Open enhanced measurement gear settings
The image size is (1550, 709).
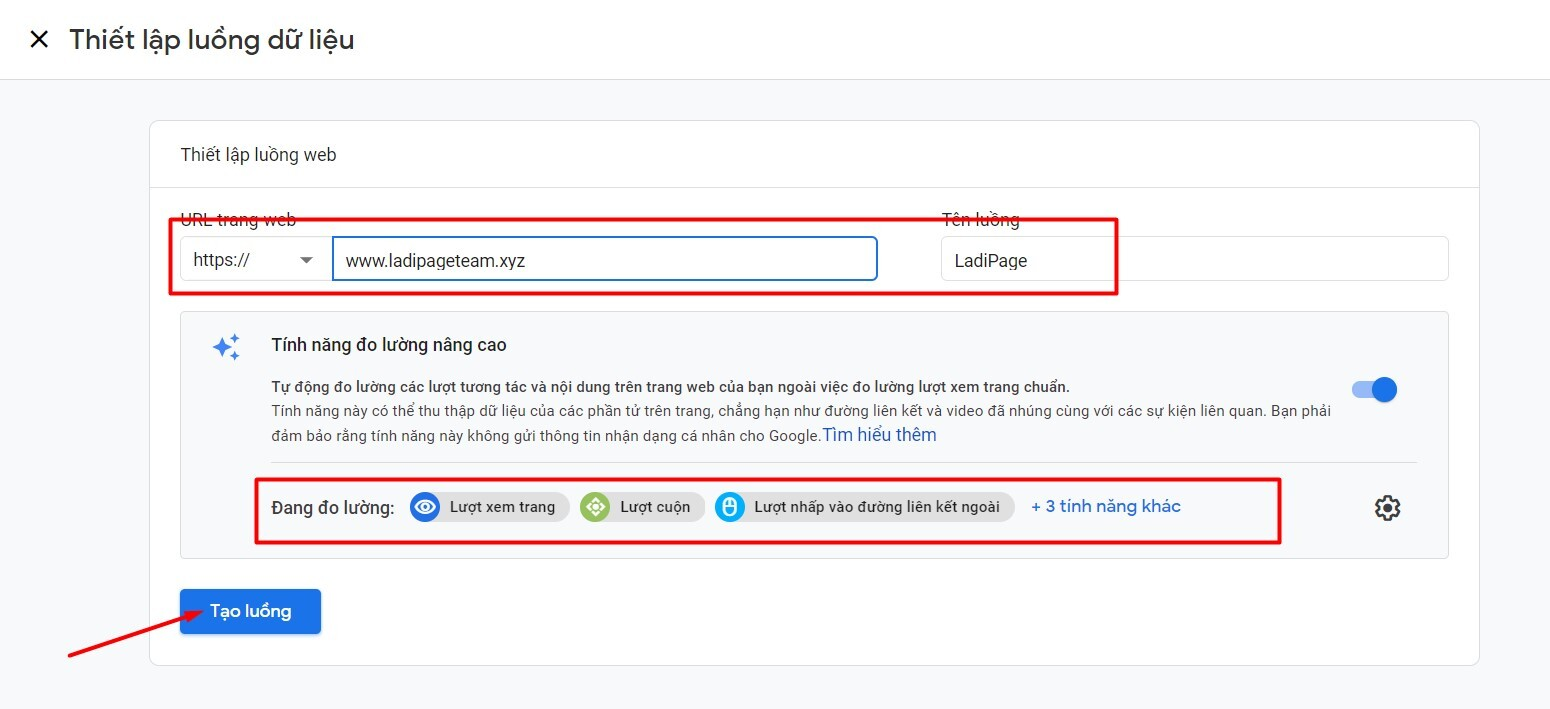pyautogui.click(x=1387, y=508)
